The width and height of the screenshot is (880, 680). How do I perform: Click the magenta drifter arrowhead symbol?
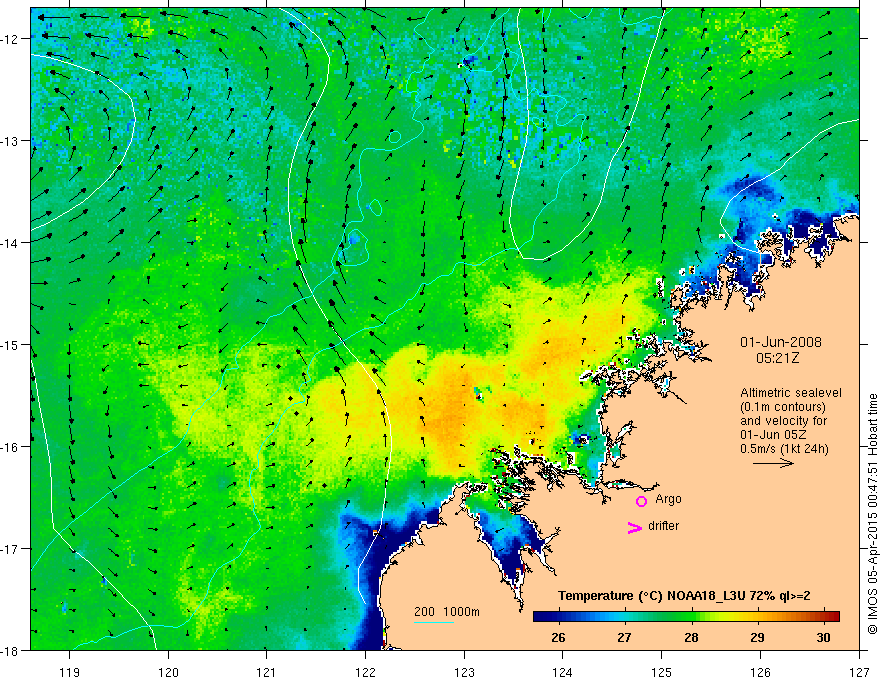point(634,527)
